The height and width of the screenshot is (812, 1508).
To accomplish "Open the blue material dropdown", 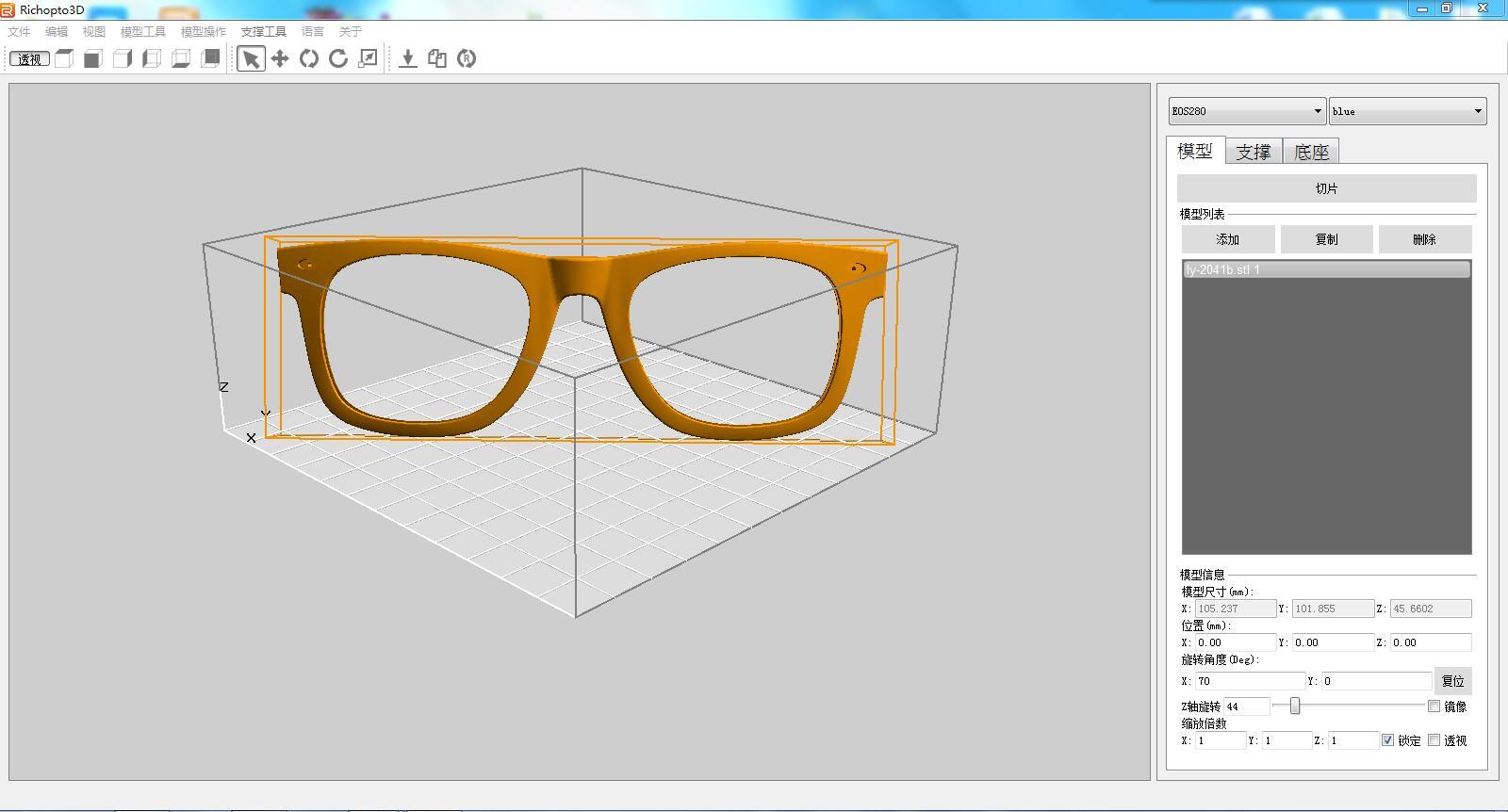I will [1407, 111].
